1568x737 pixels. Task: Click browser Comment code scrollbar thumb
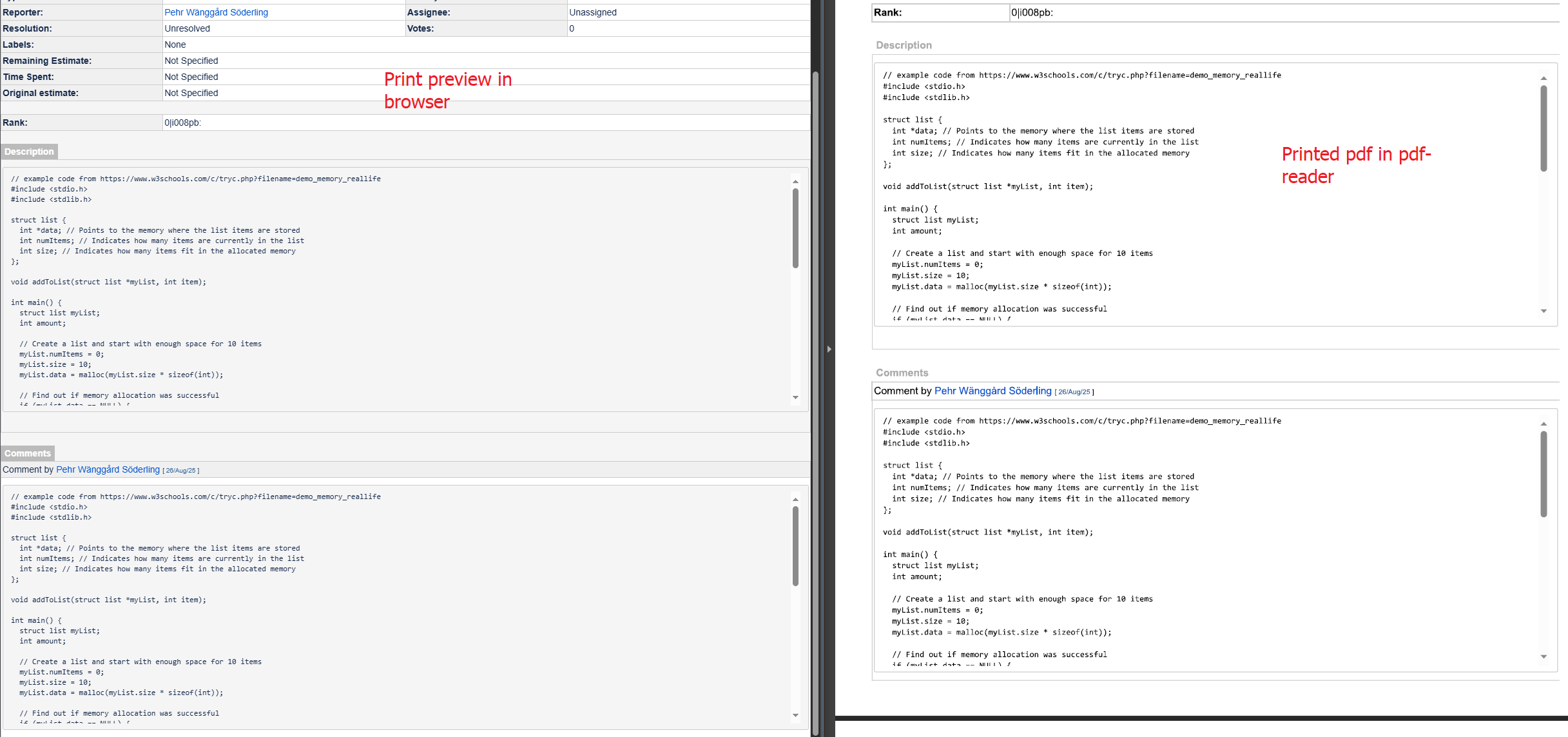795,546
